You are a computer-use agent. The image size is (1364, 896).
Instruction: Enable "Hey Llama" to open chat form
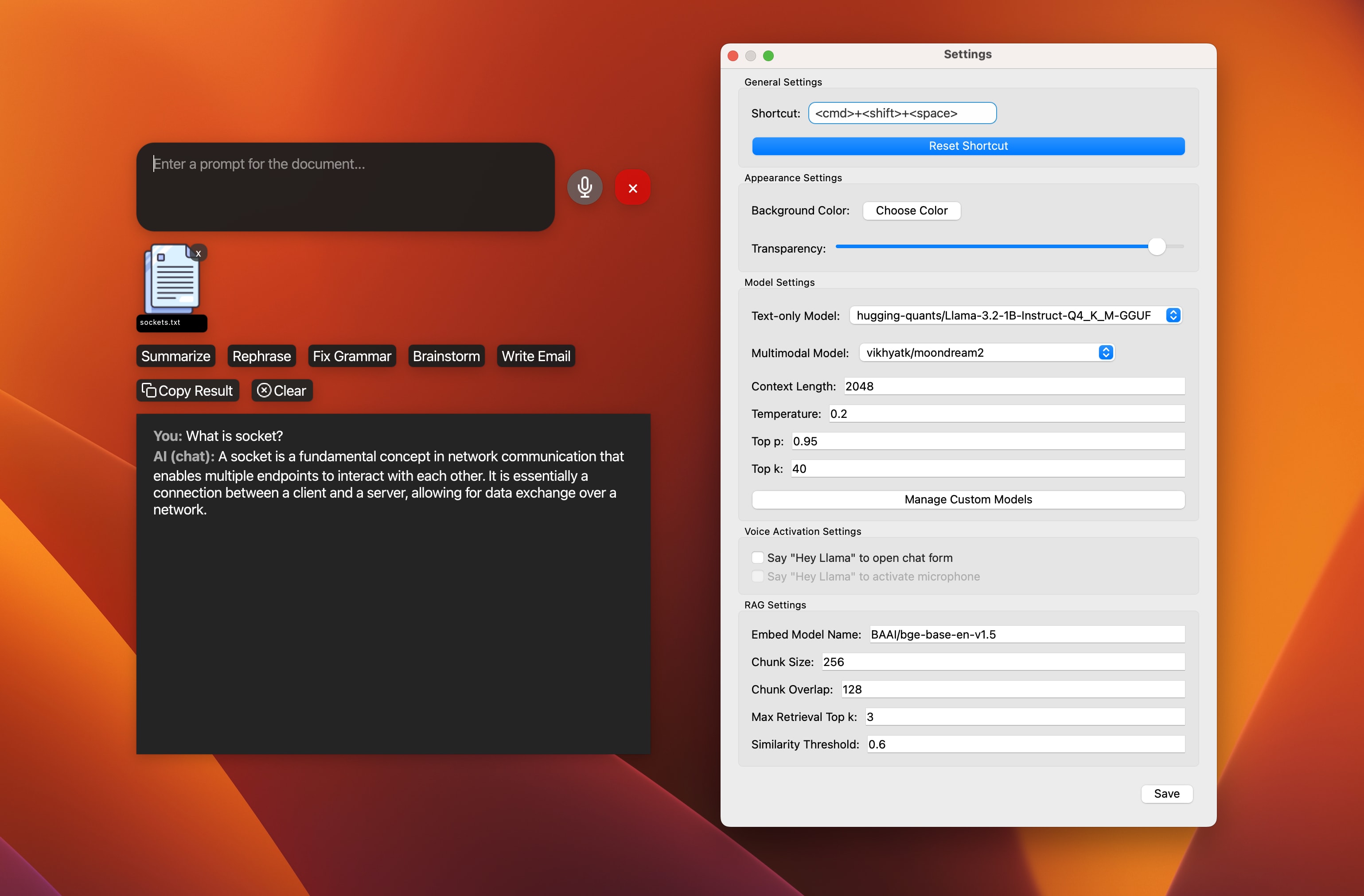tap(758, 557)
